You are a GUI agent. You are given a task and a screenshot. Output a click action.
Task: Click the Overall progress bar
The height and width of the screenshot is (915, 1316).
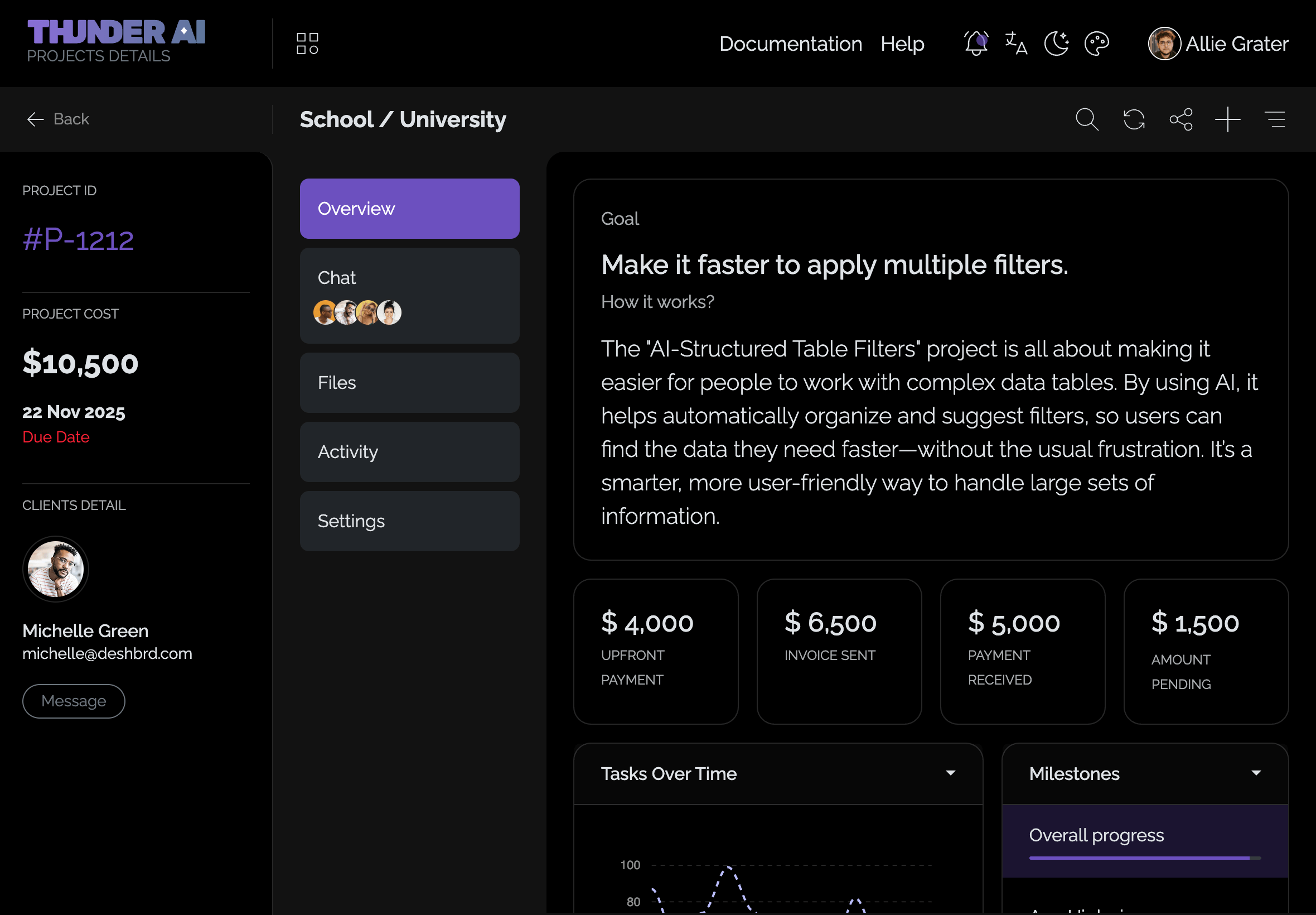click(1144, 858)
